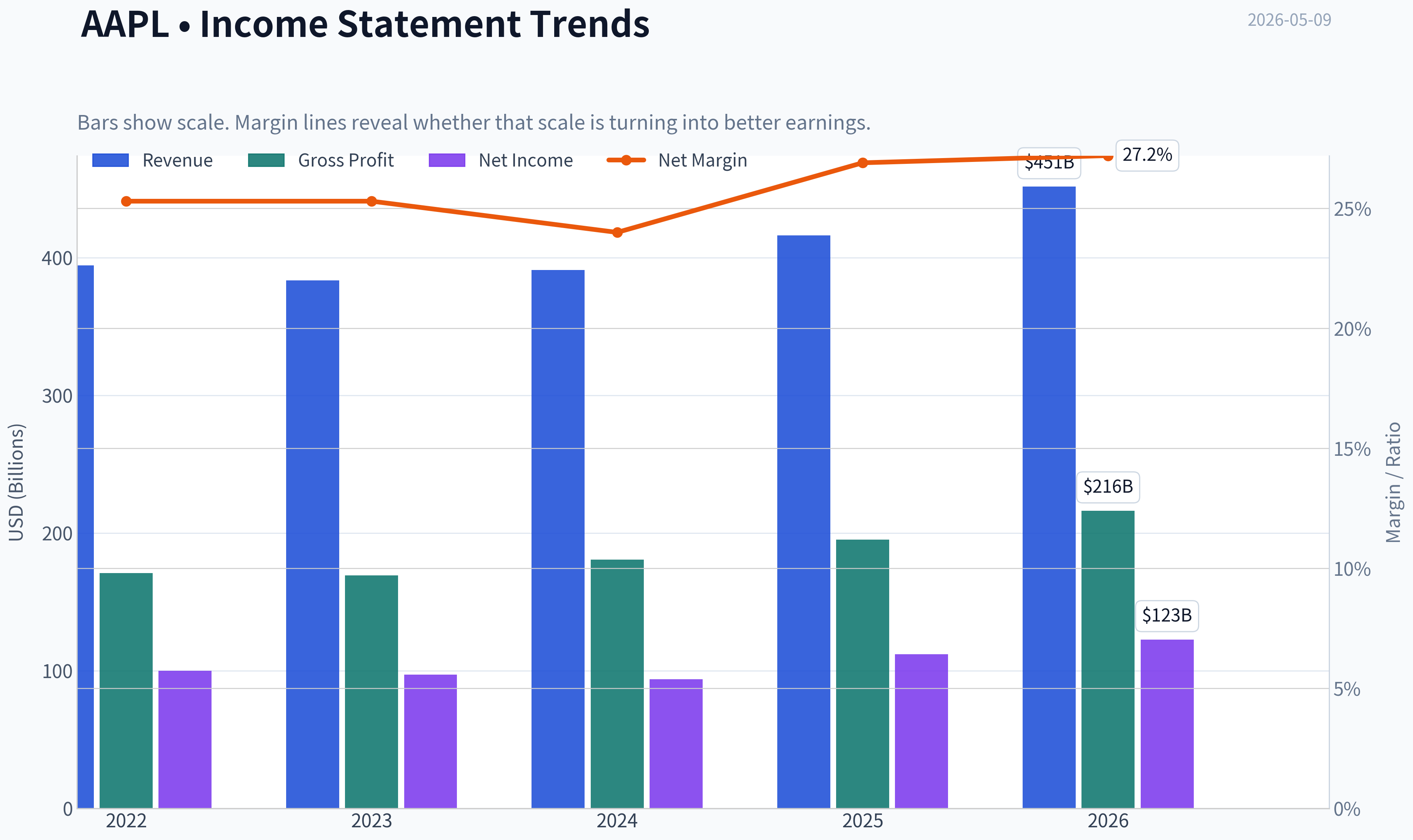Click the 2025 Net Margin line marker
Viewport: 1413px width, 840px height.
(x=863, y=163)
